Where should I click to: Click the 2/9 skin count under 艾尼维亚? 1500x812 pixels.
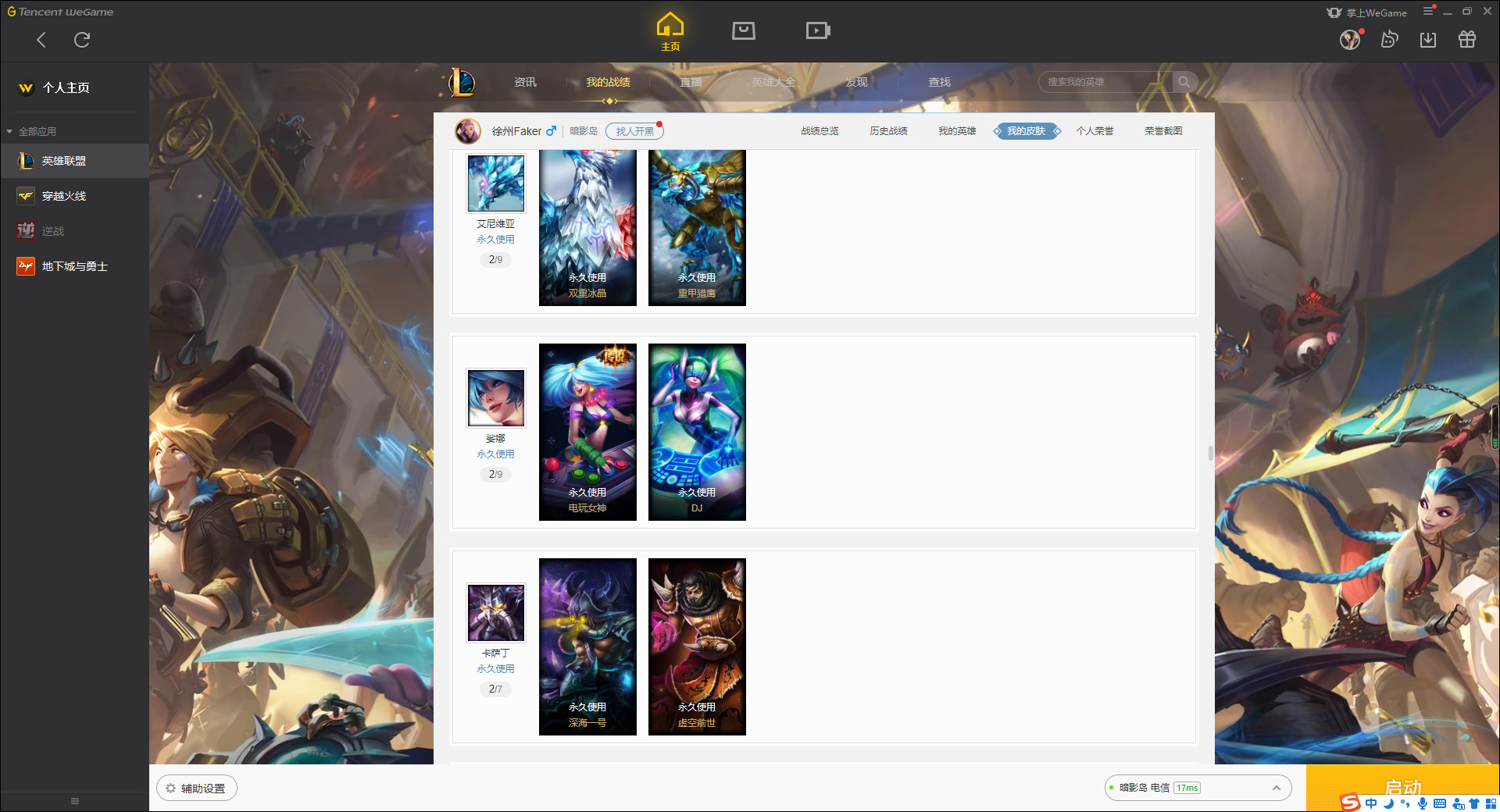(x=495, y=259)
